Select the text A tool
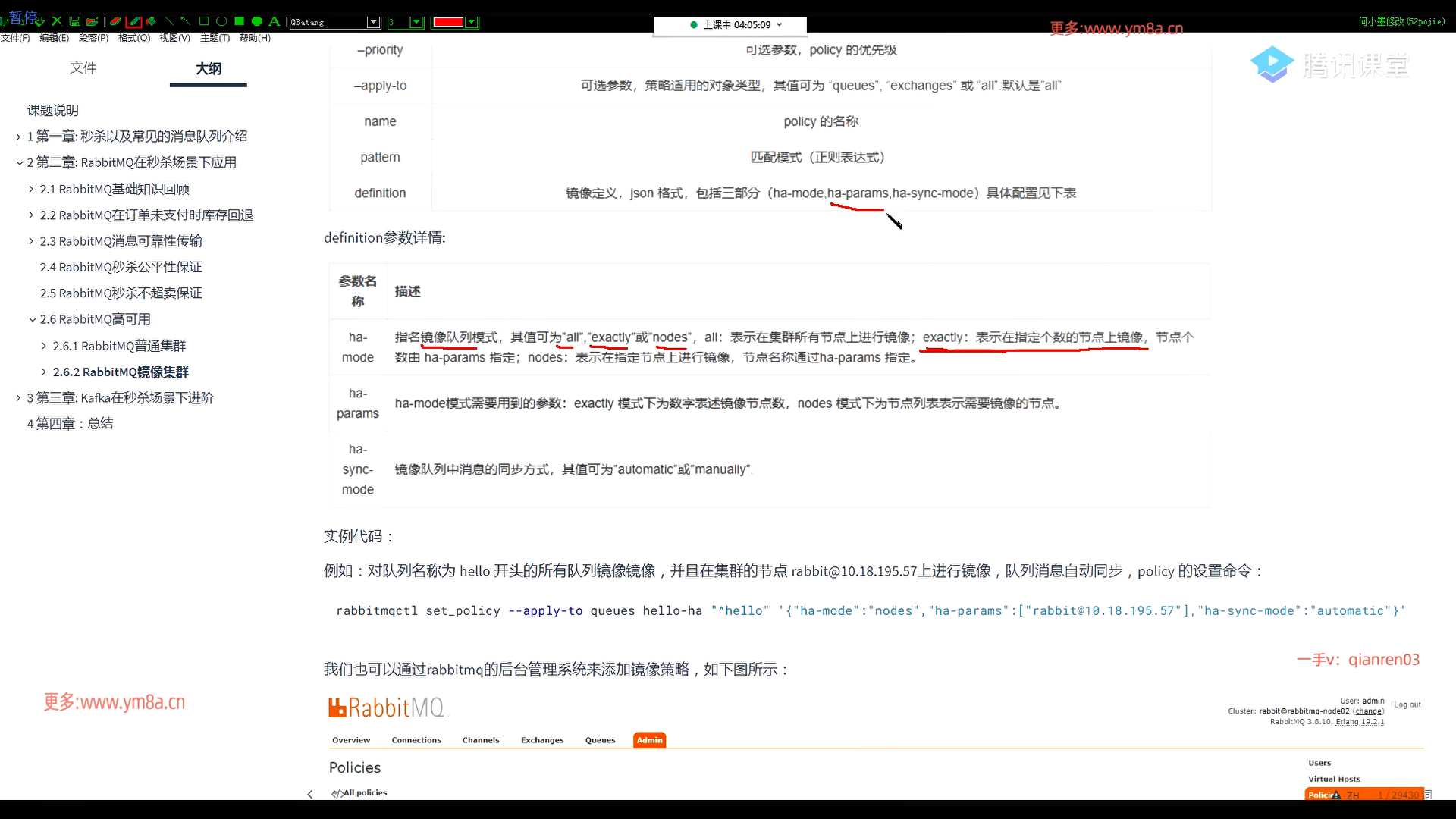Viewport: 1456px width, 819px height. 274,21
